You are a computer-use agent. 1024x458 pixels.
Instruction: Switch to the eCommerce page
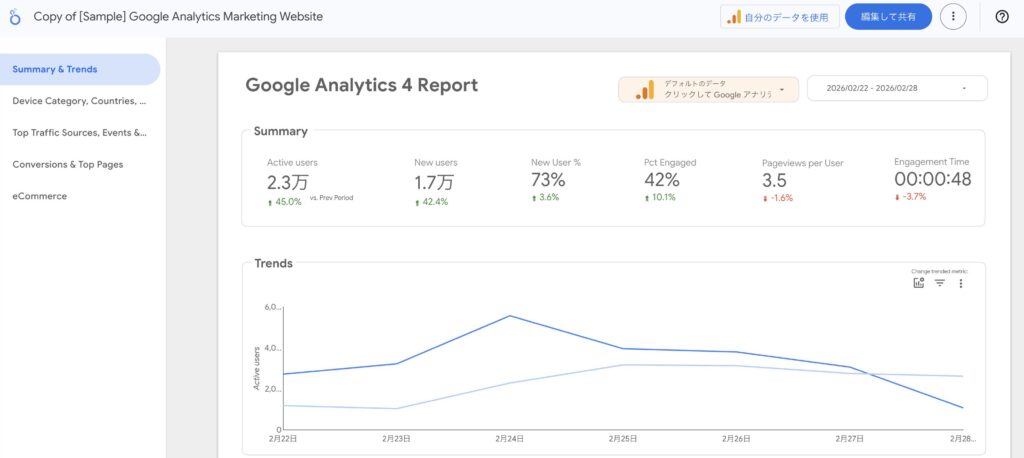tap(39, 196)
